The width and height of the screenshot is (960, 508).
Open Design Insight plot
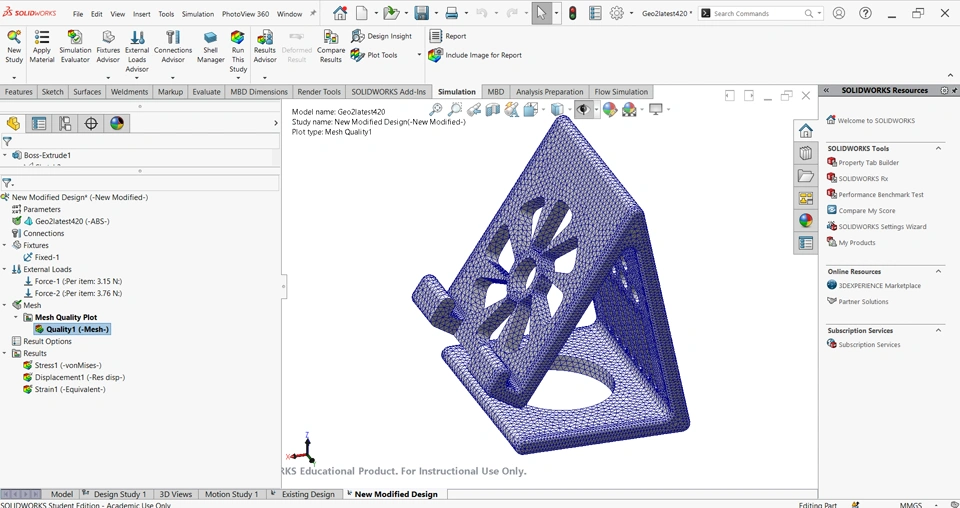tap(381, 36)
